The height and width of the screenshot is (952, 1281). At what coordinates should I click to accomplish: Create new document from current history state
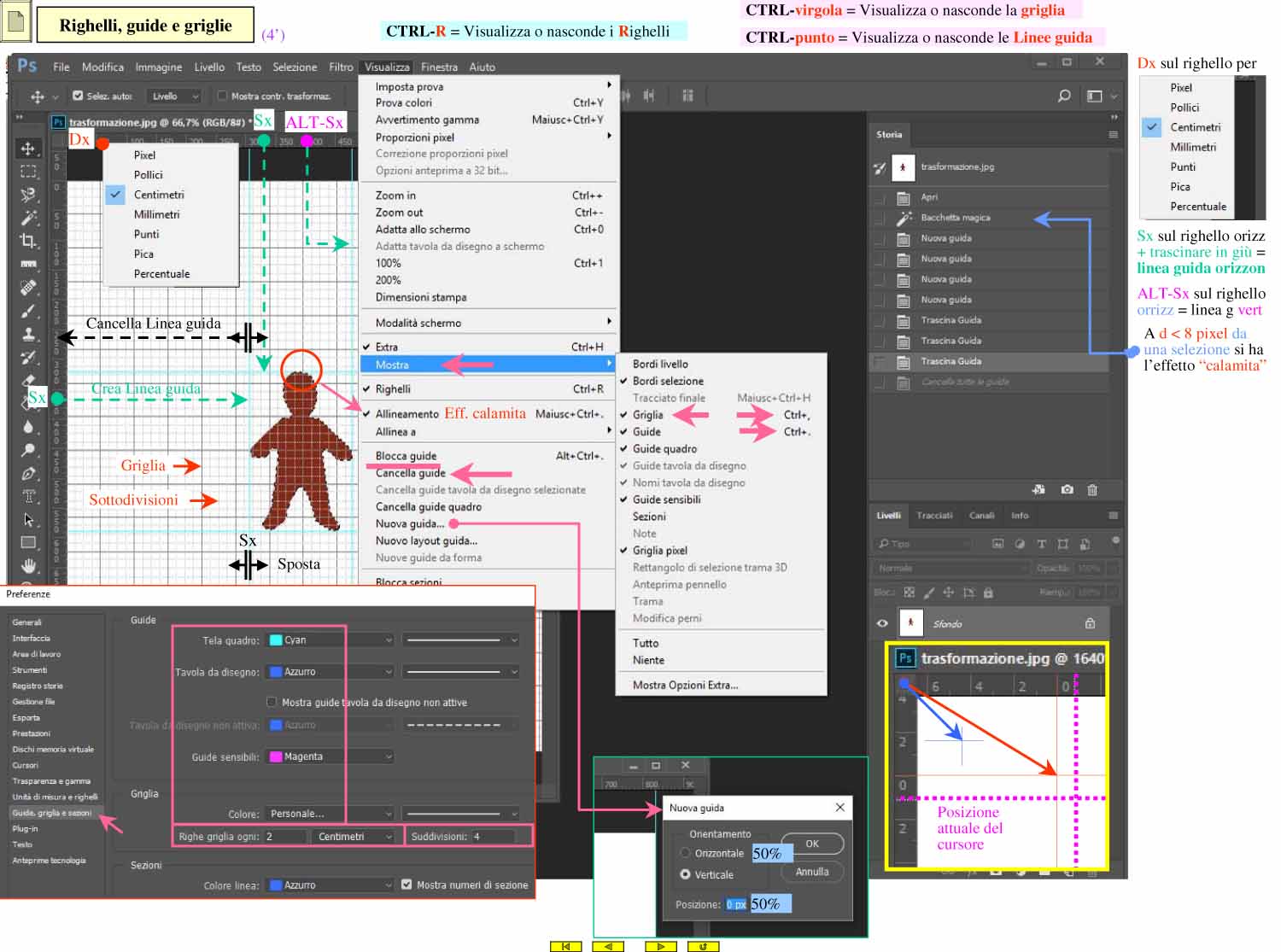click(1038, 489)
